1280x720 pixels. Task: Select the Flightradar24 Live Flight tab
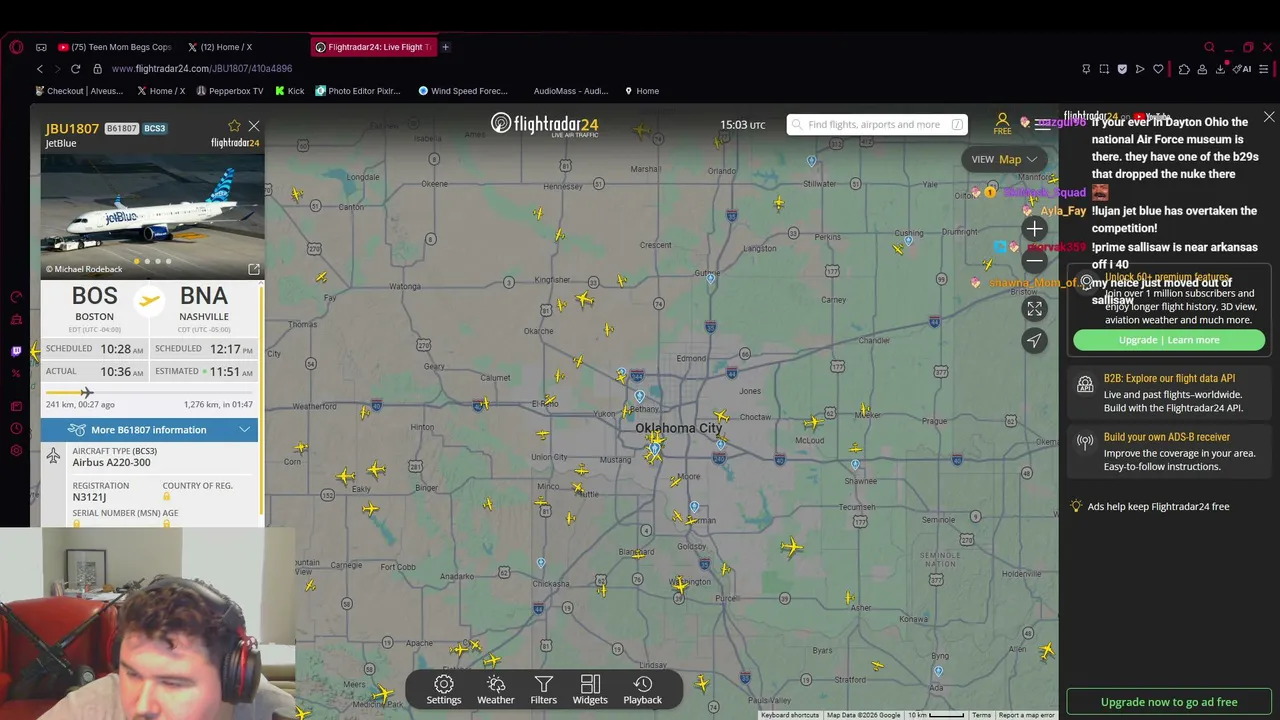(373, 47)
